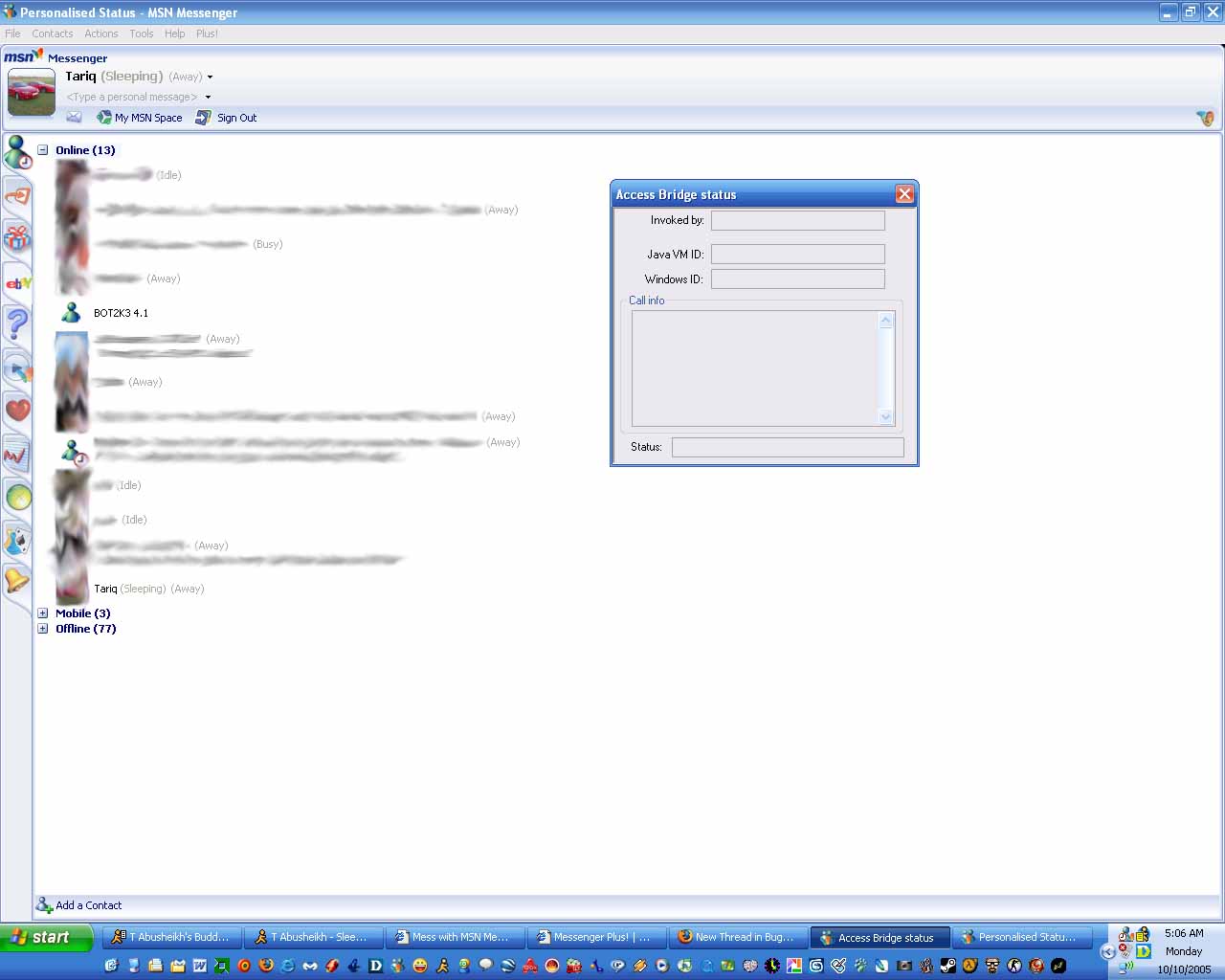Screen dimensions: 1225x980
Task: Click the 5:06 AM taskbar clock
Action: [x=1184, y=933]
